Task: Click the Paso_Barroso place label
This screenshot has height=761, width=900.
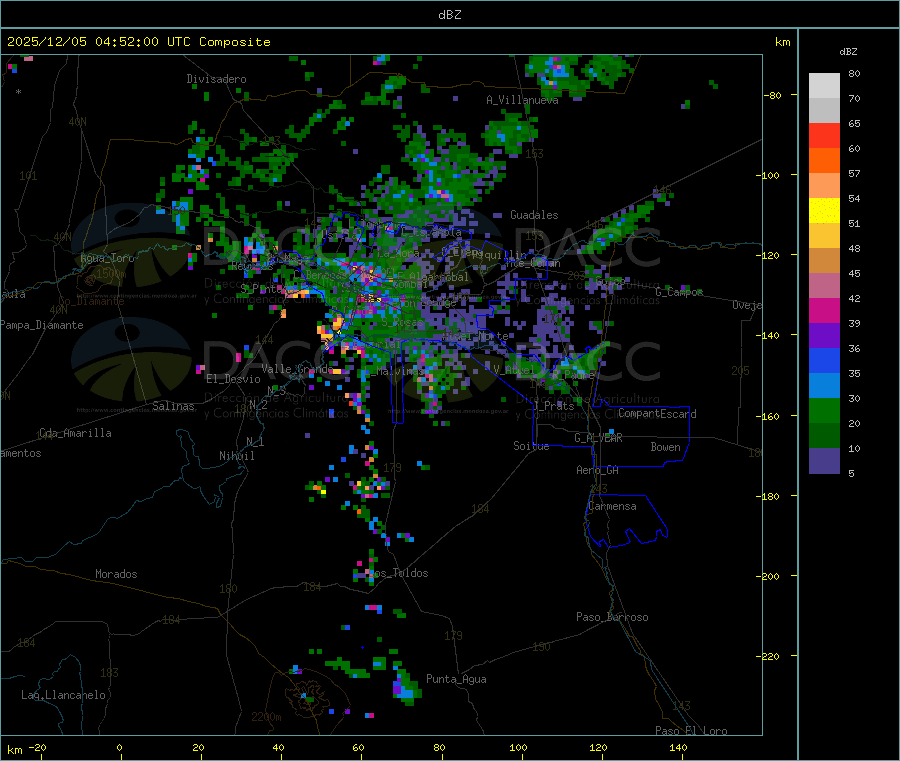Action: click(x=612, y=618)
